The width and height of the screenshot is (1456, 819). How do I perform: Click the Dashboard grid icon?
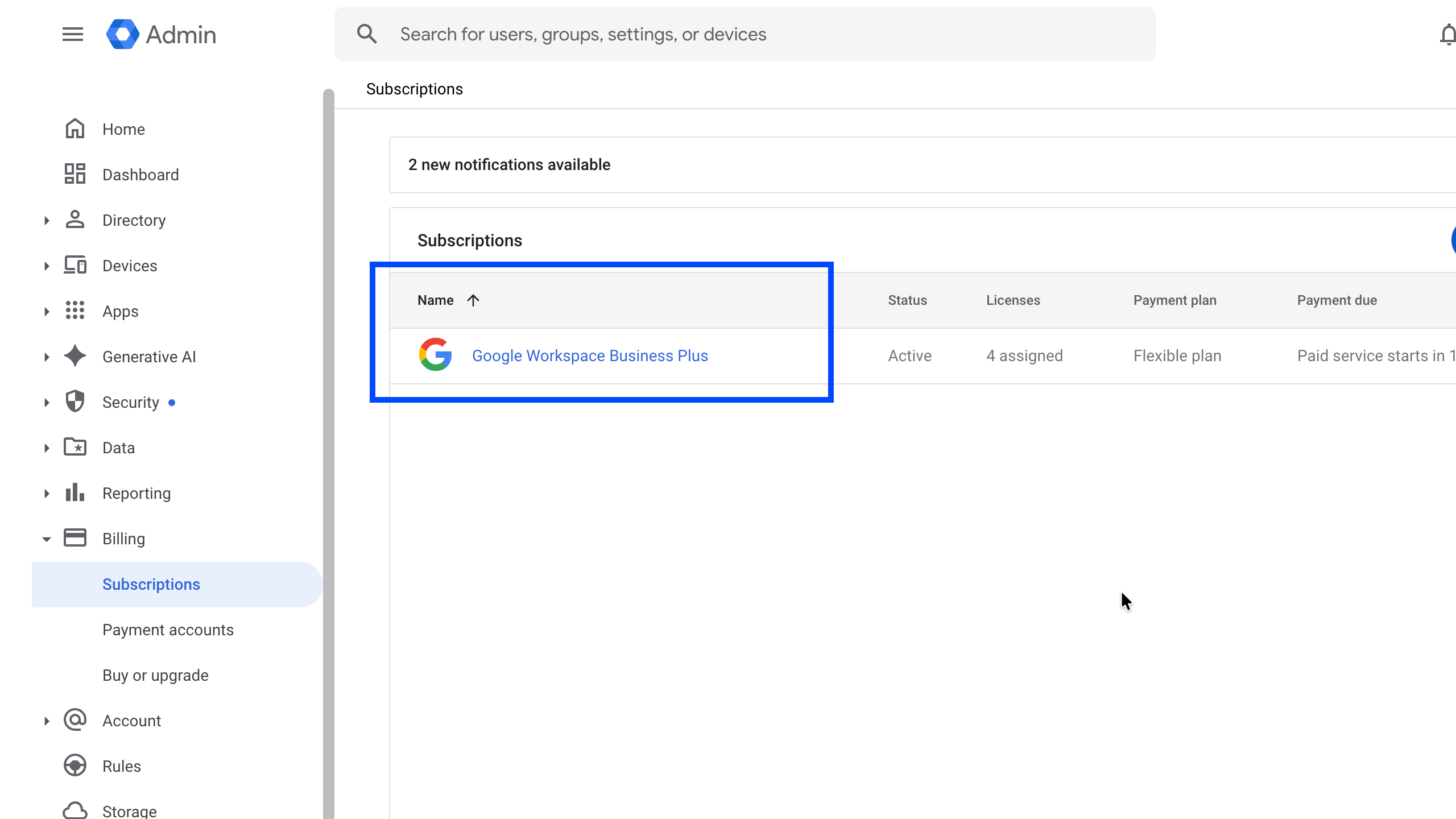pyautogui.click(x=75, y=174)
